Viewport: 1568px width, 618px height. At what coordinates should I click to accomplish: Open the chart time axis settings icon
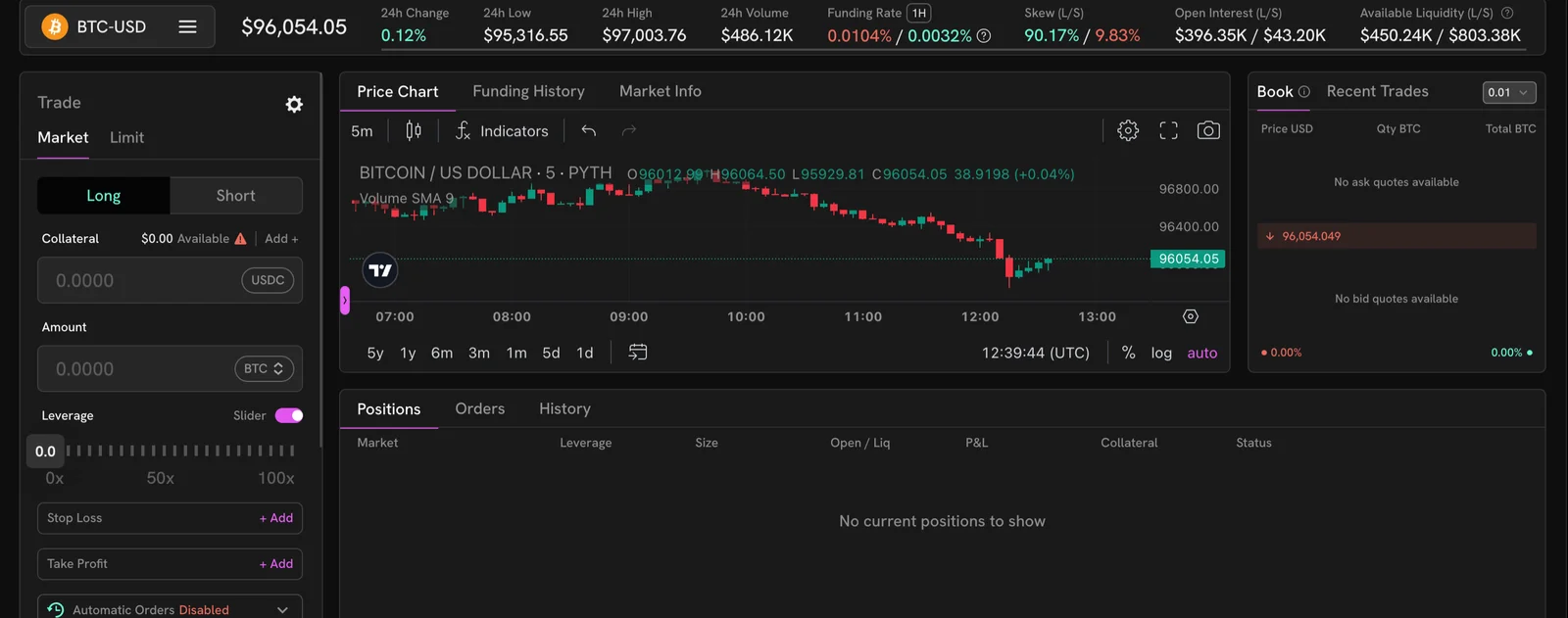coord(1191,316)
